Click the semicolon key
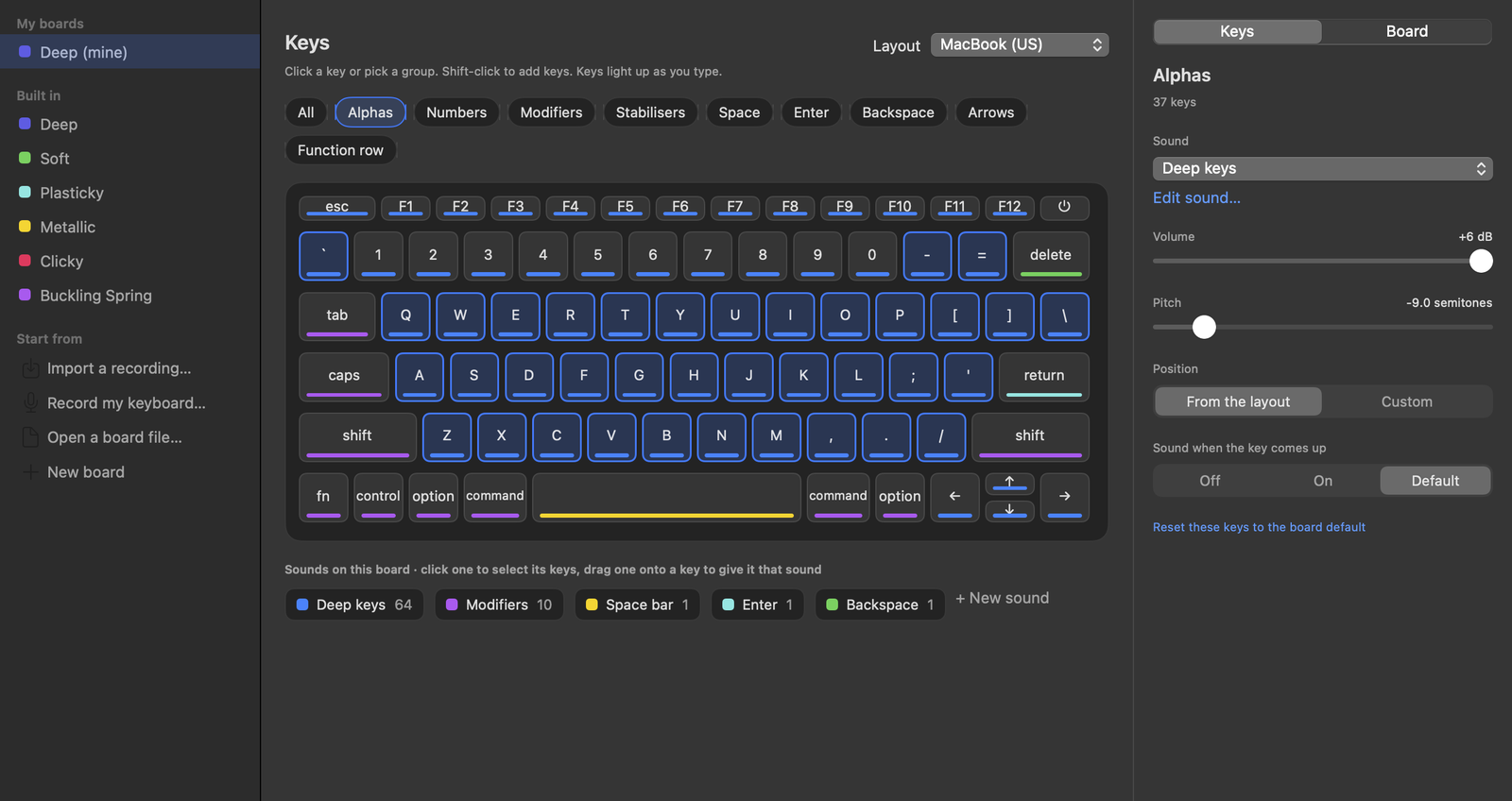1512x801 pixels. coord(913,377)
